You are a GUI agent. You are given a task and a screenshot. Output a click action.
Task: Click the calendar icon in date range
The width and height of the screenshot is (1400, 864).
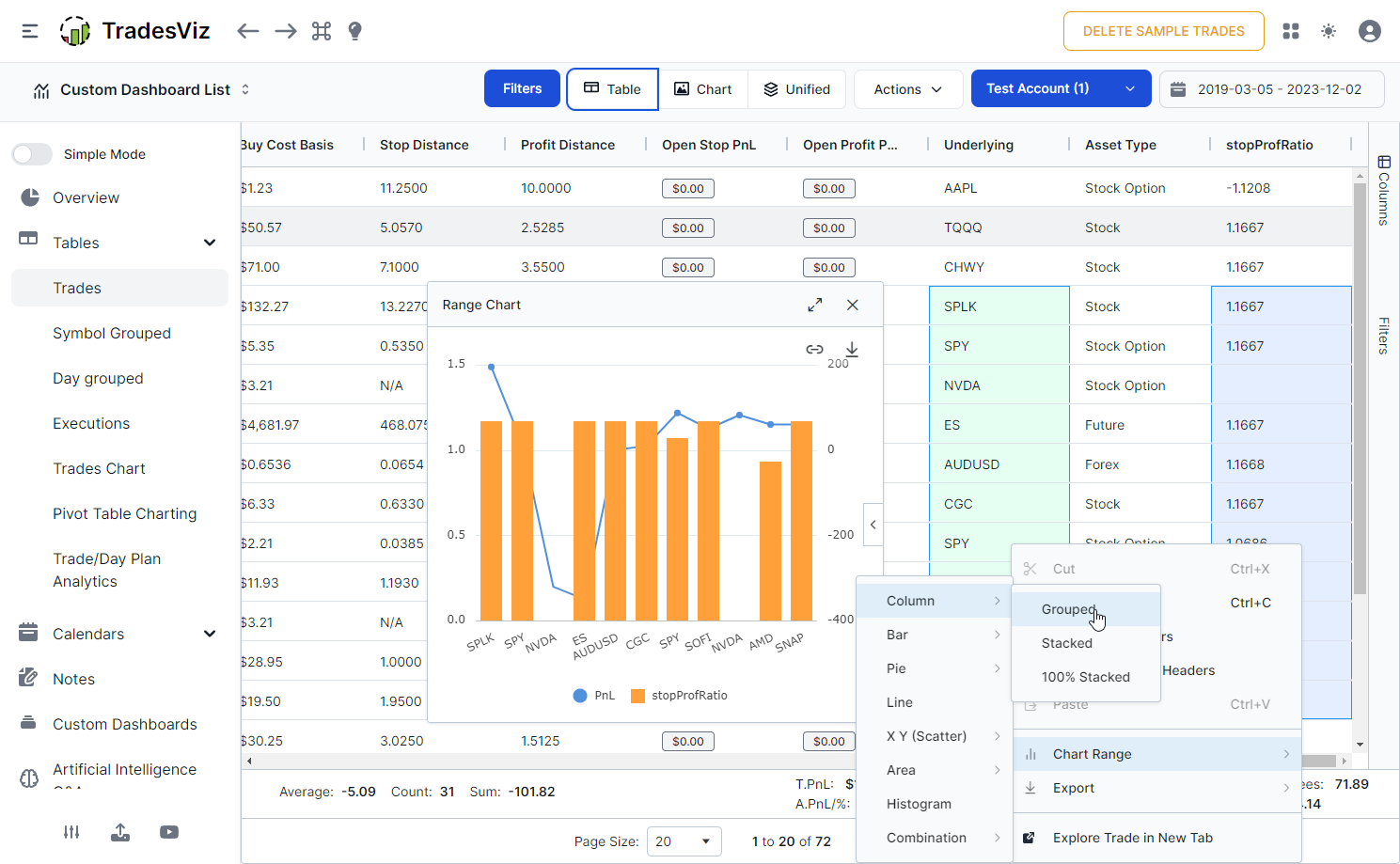(x=1178, y=89)
